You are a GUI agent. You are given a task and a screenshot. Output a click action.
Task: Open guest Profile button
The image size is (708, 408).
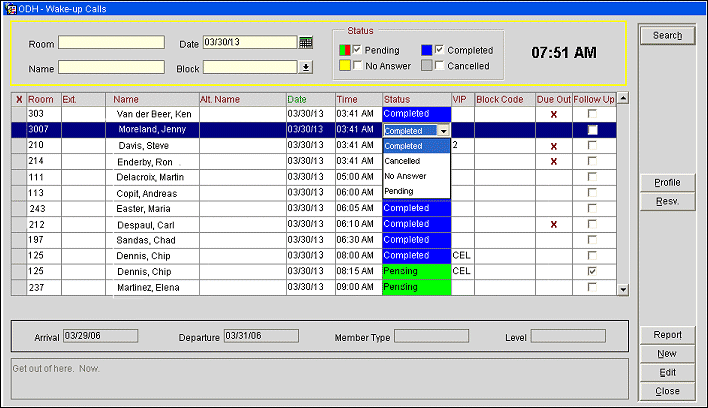666,183
